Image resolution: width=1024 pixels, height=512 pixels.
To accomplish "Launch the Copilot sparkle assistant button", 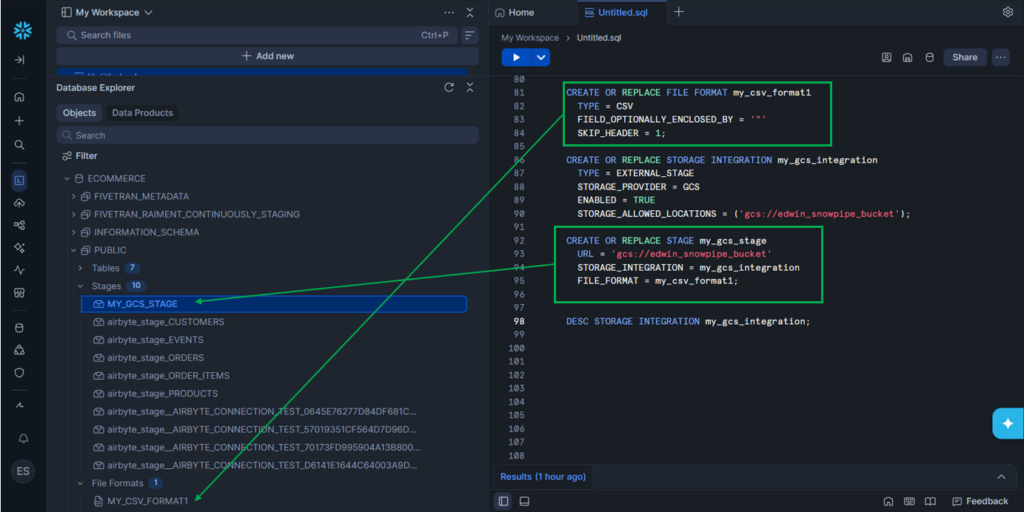I will 1008,423.
